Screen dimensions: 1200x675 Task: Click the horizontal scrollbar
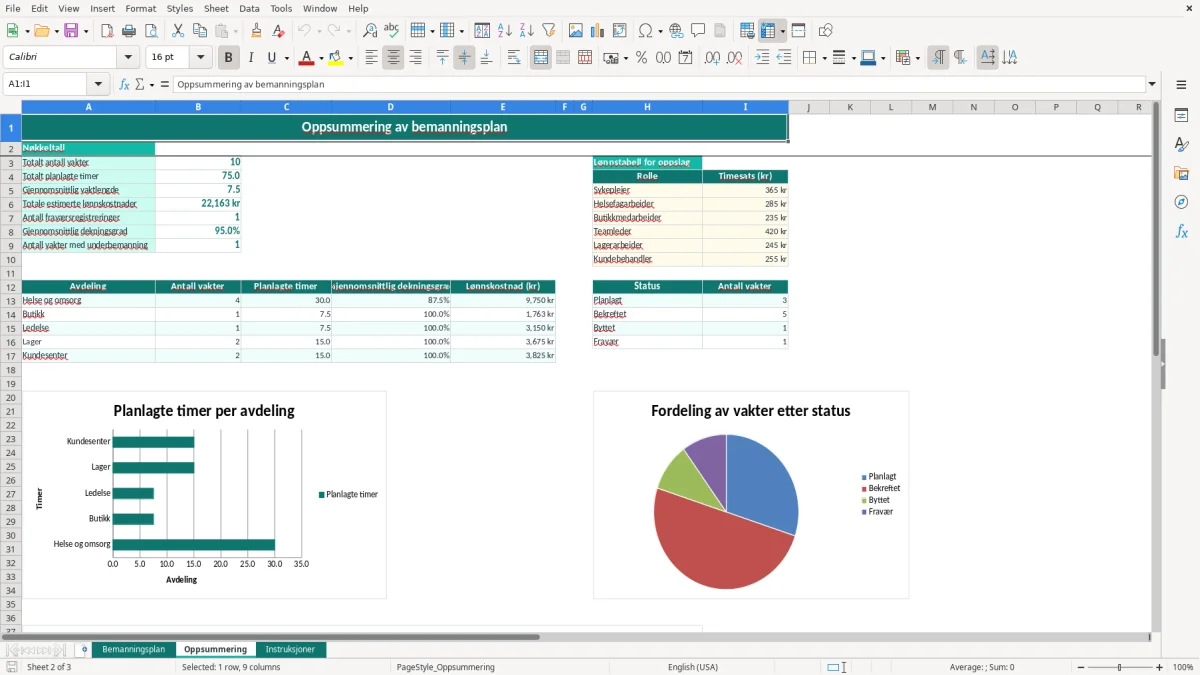click(x=280, y=636)
